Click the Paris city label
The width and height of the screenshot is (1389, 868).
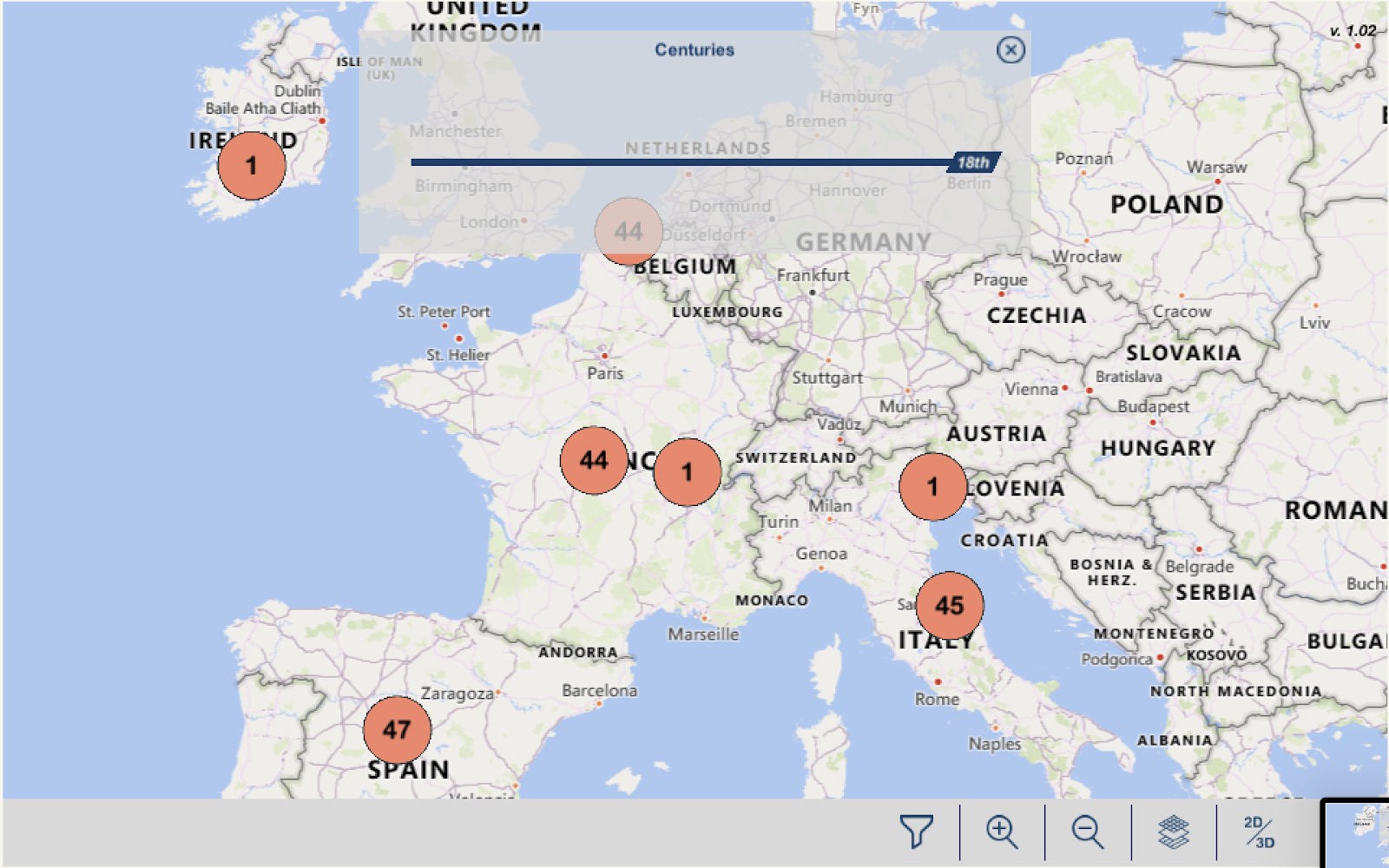click(x=605, y=373)
